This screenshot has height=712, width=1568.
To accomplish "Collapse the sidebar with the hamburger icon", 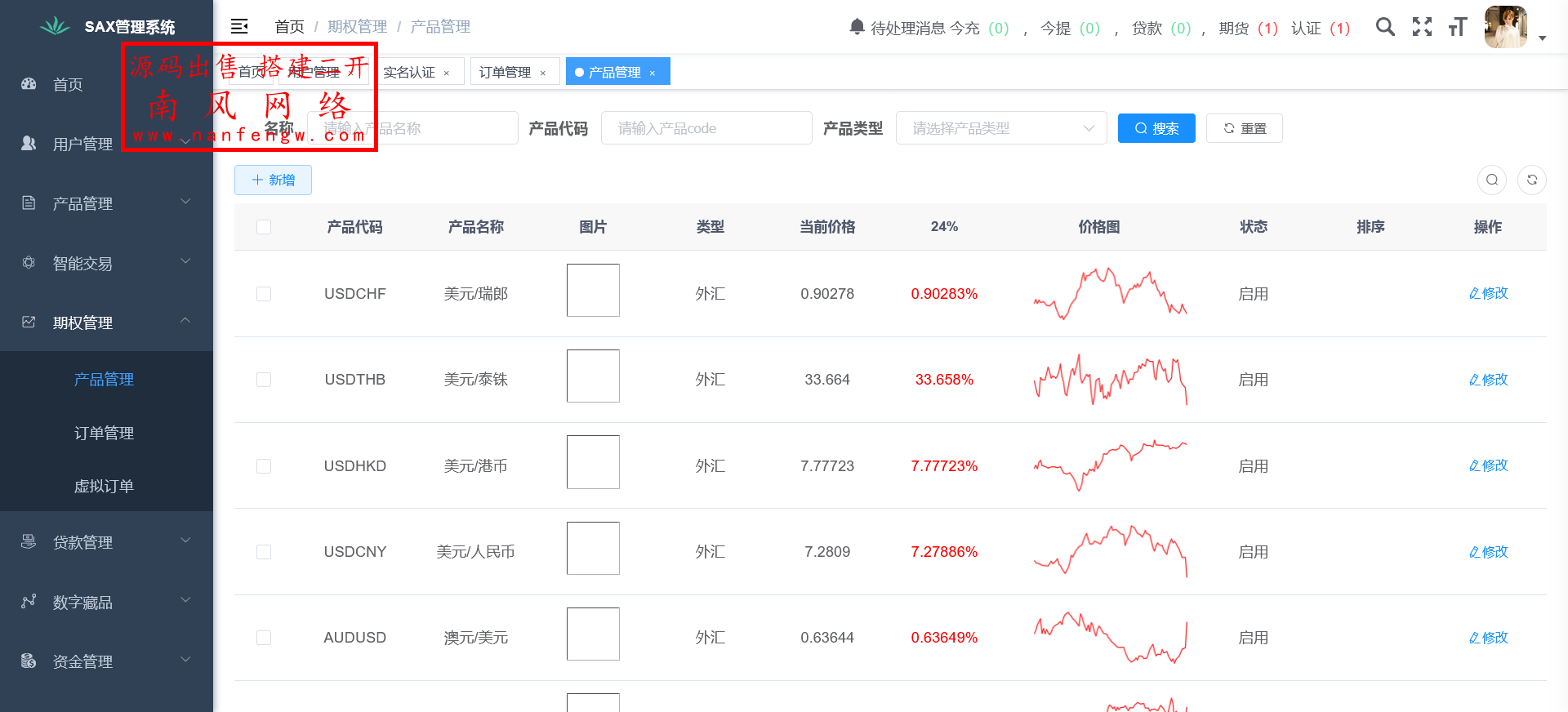I will click(x=239, y=27).
